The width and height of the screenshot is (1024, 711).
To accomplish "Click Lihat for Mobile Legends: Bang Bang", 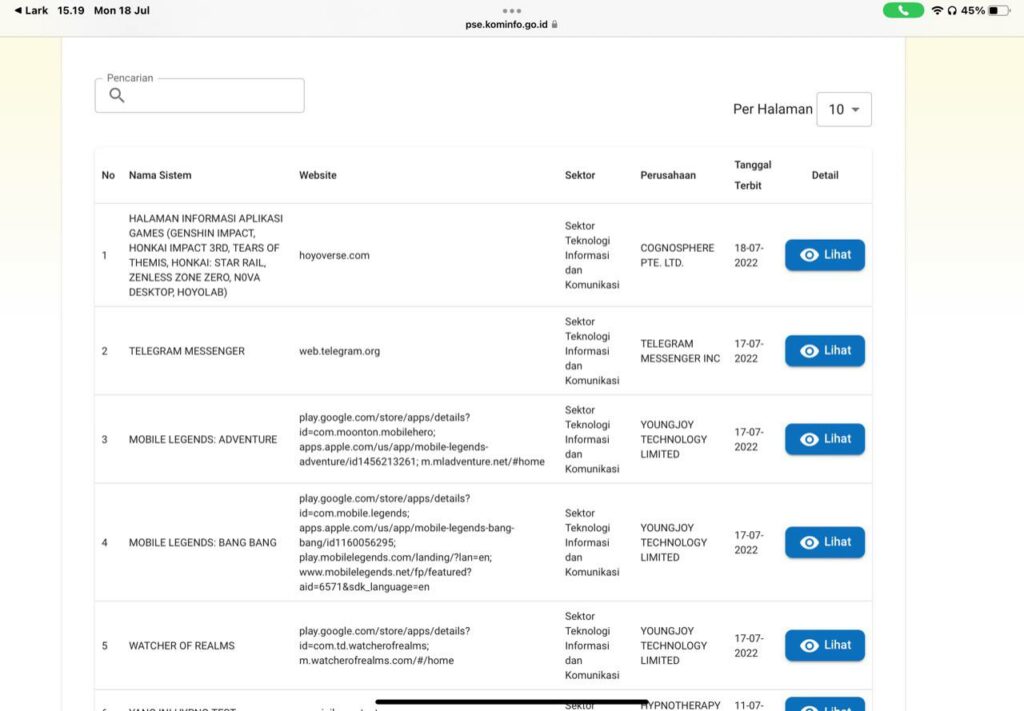I will 825,542.
